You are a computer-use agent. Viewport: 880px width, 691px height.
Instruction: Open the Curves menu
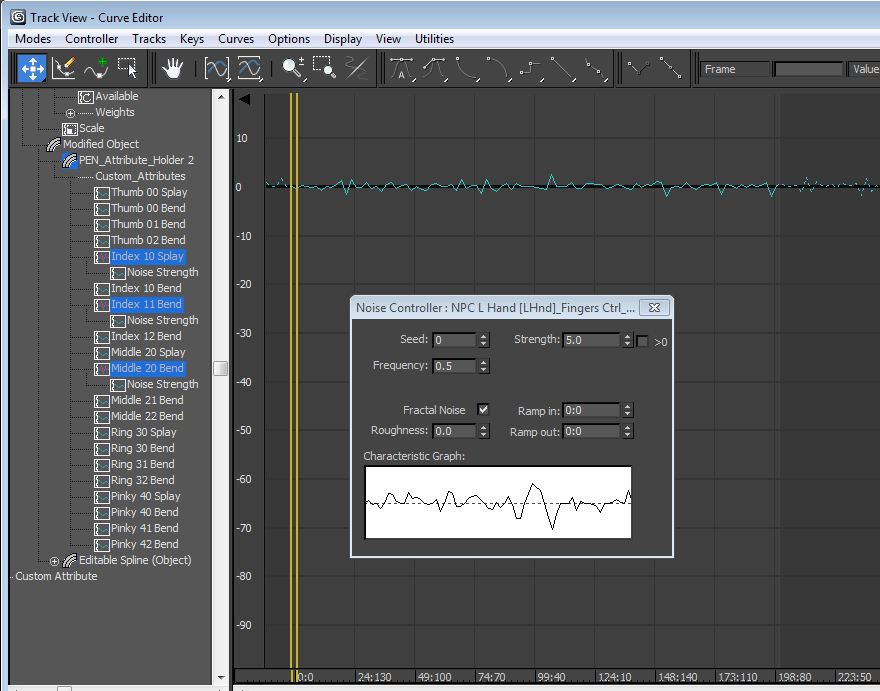(x=236, y=39)
